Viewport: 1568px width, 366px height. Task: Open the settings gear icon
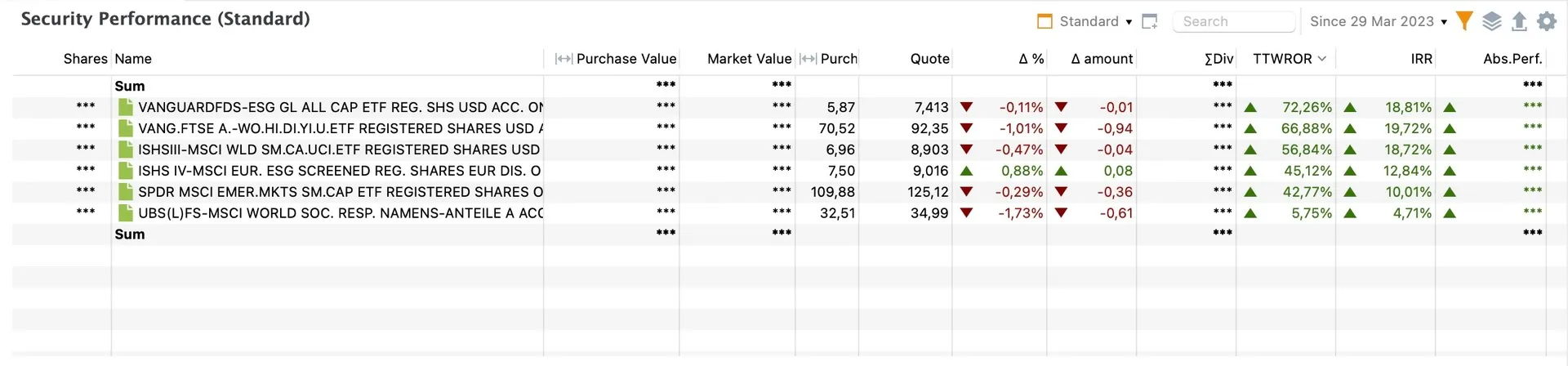pos(1547,21)
